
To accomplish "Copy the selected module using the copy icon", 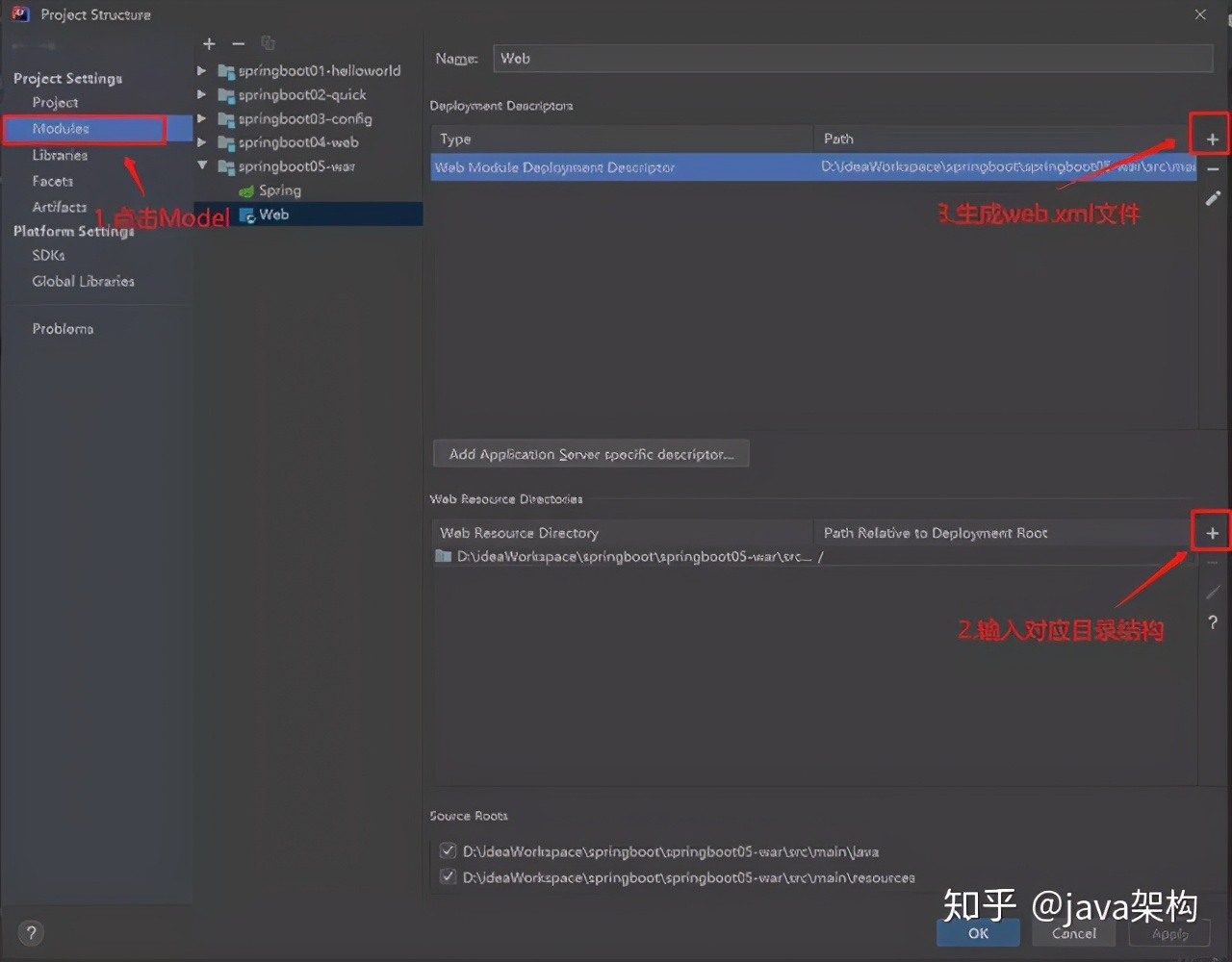I will point(269,44).
